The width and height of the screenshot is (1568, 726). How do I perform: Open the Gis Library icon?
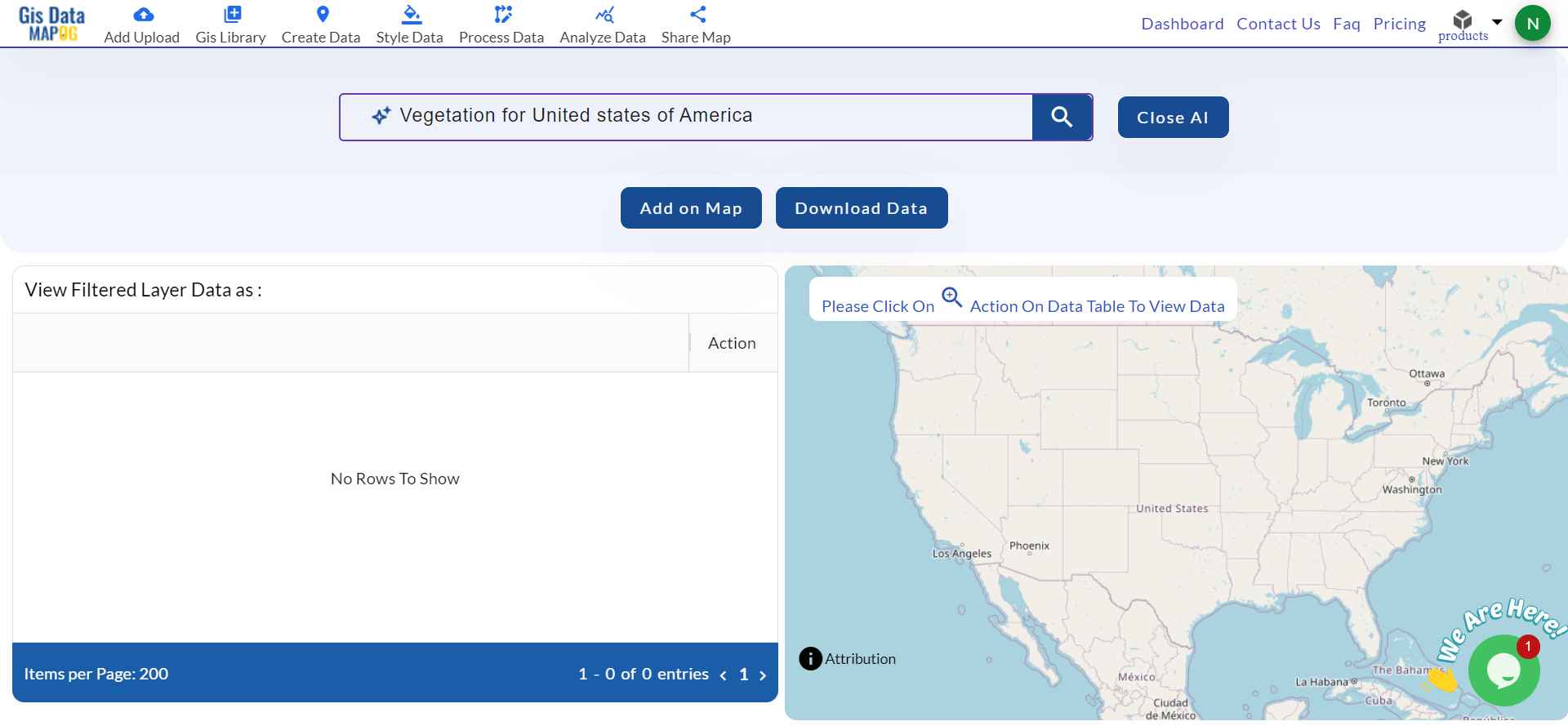tap(232, 15)
